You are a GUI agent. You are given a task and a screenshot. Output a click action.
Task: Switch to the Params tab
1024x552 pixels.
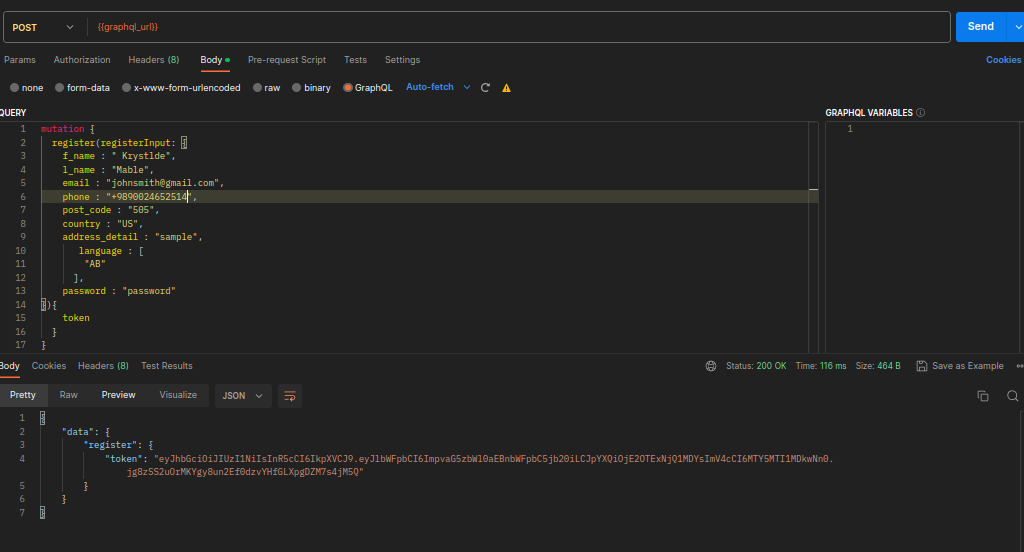click(20, 59)
